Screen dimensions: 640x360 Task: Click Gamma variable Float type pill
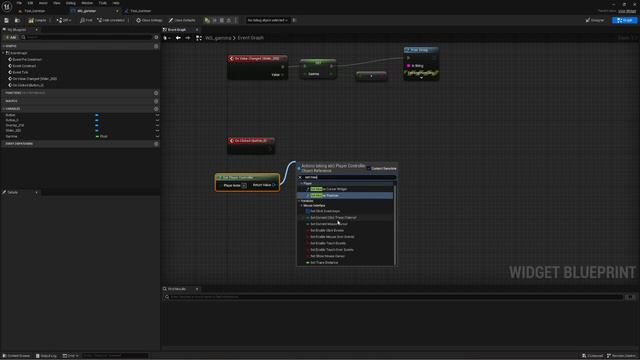[x=102, y=136]
